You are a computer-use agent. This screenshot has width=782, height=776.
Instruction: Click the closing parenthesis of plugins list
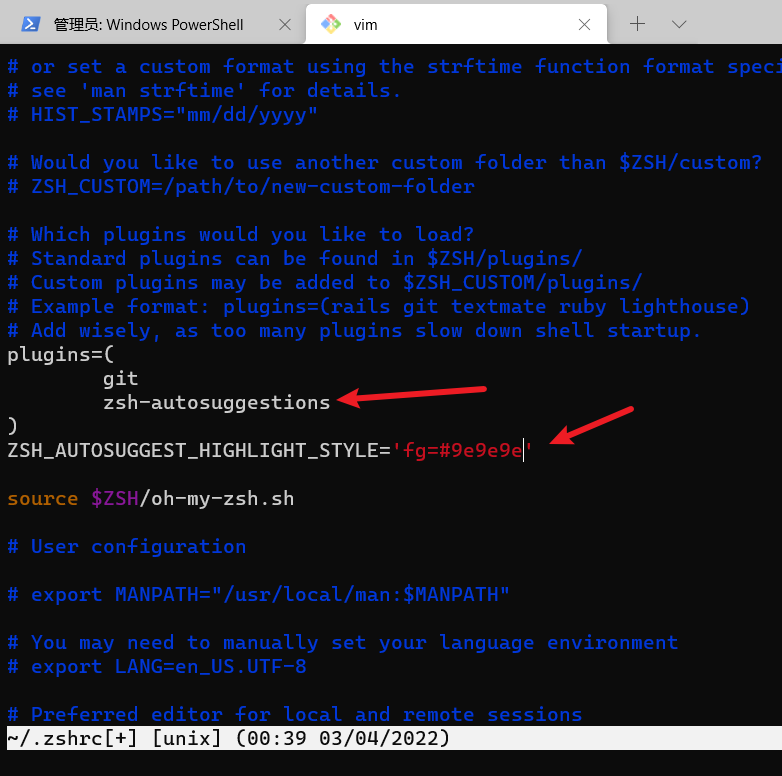(12, 426)
